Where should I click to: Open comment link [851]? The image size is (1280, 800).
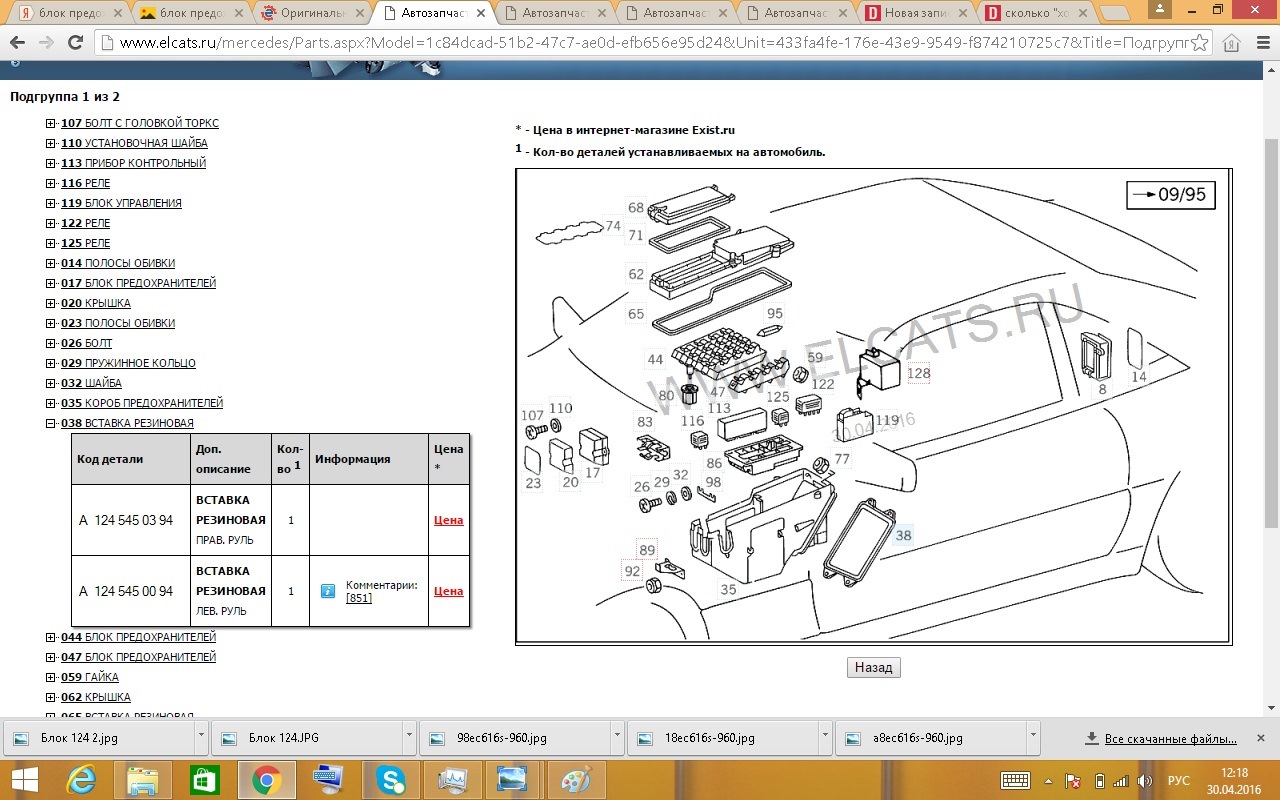click(358, 598)
